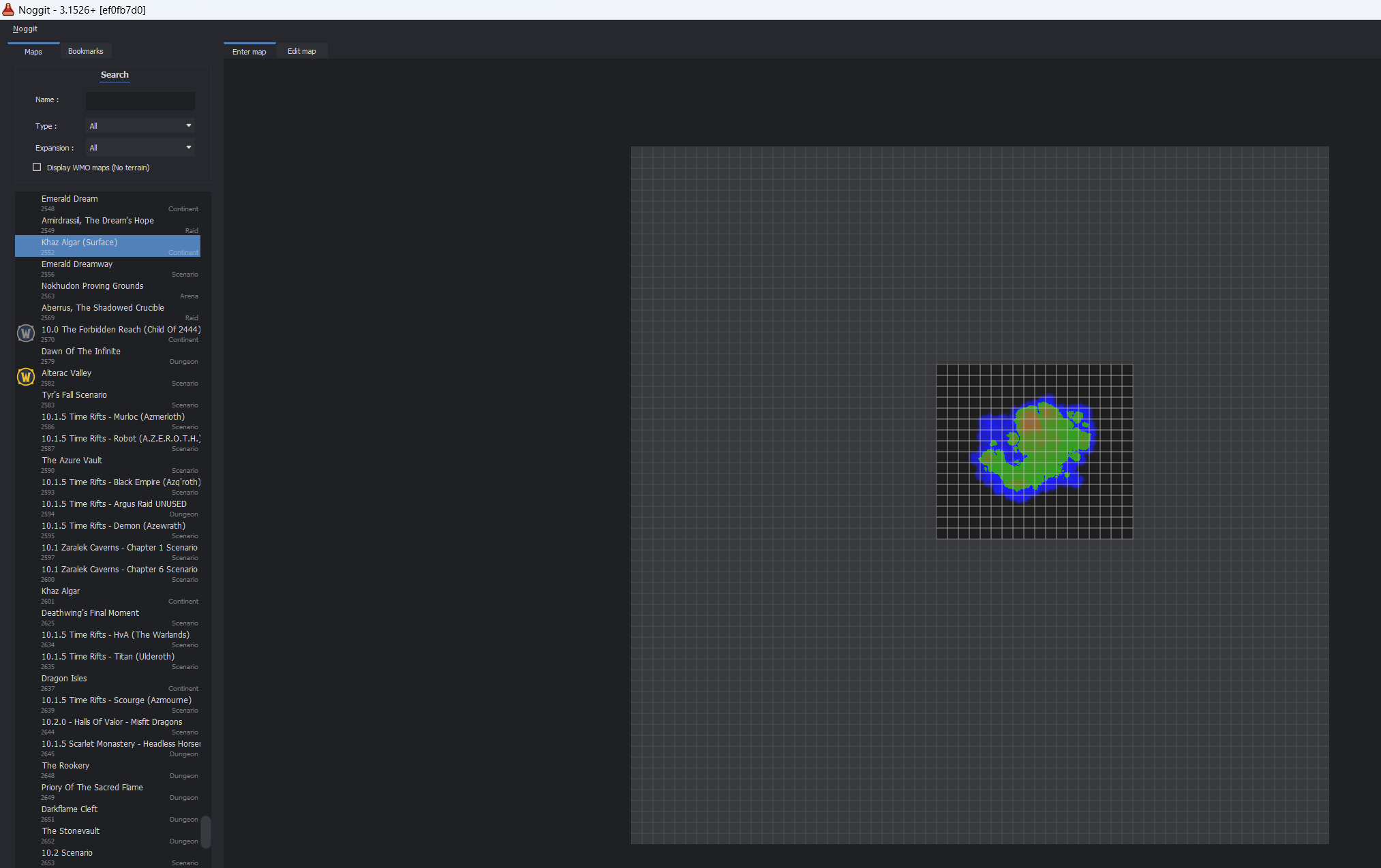Open the Noggit menu
The height and width of the screenshot is (868, 1381).
coord(25,29)
